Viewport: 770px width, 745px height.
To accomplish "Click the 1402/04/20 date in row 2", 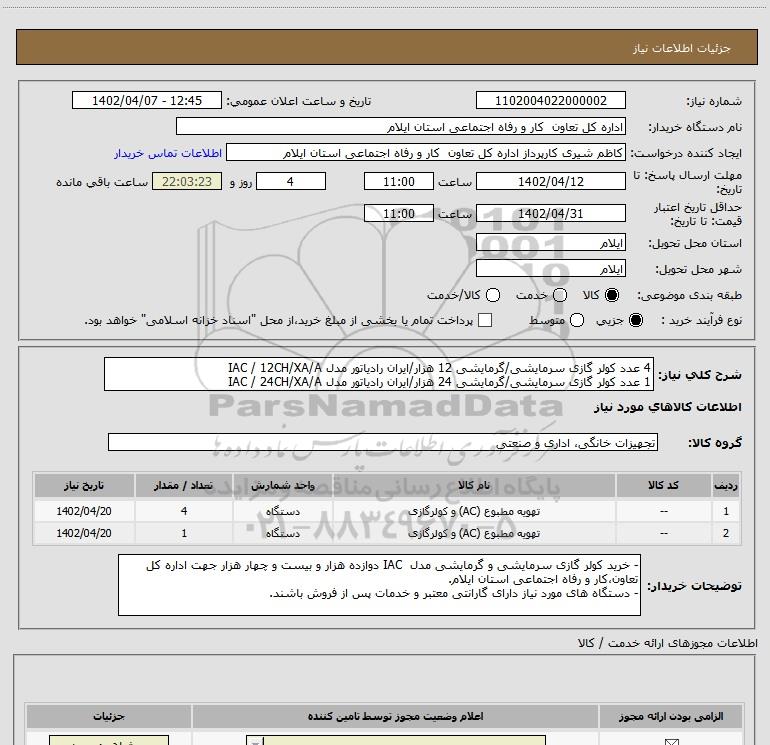I will [84, 533].
